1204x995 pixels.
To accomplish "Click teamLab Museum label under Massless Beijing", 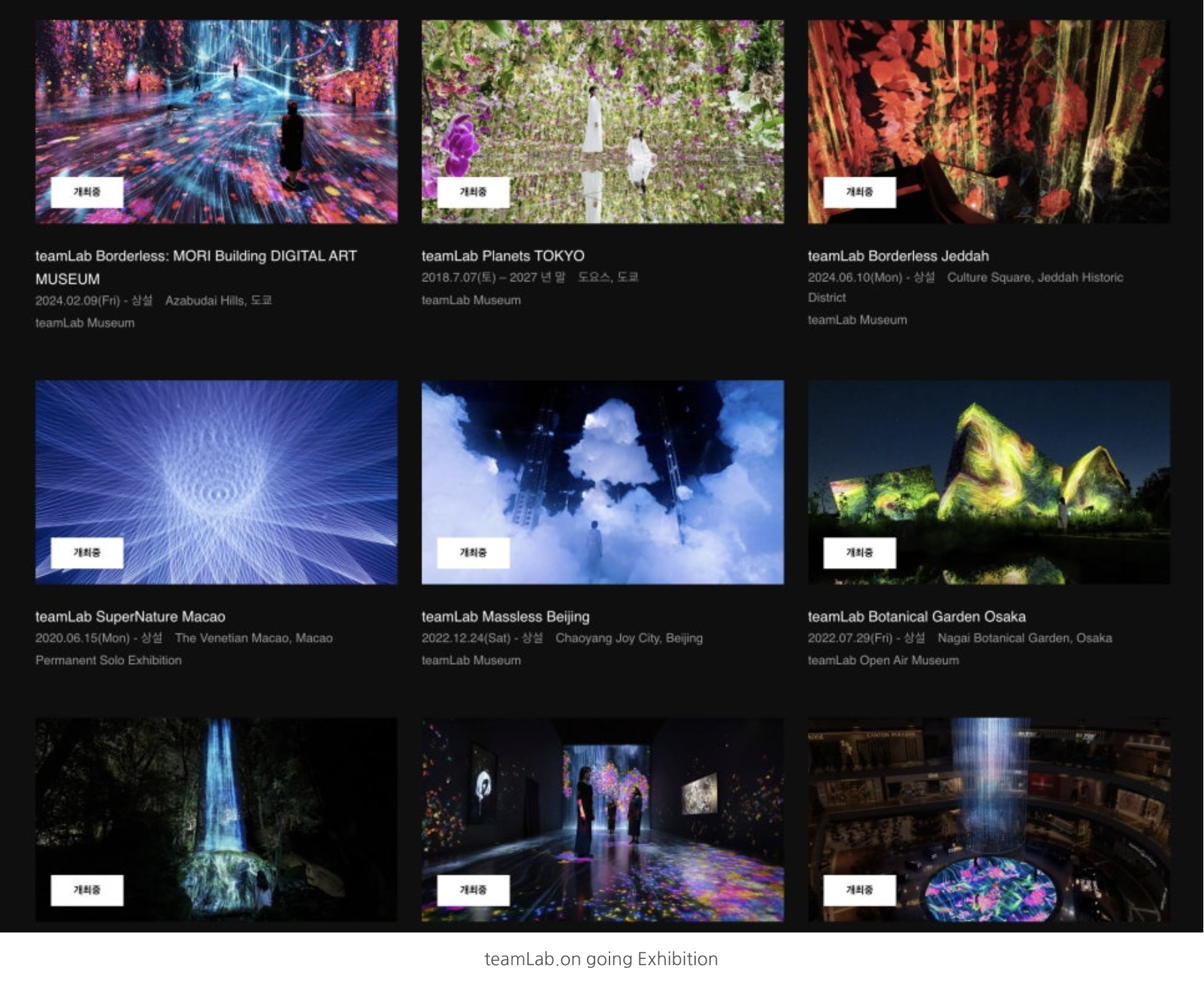I will pos(471,660).
